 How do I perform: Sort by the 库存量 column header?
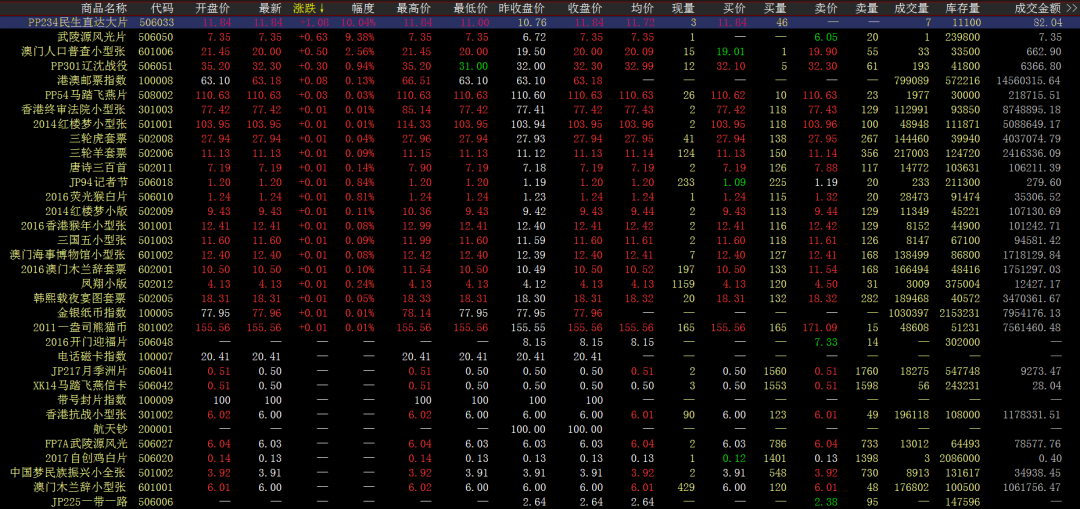[963, 8]
